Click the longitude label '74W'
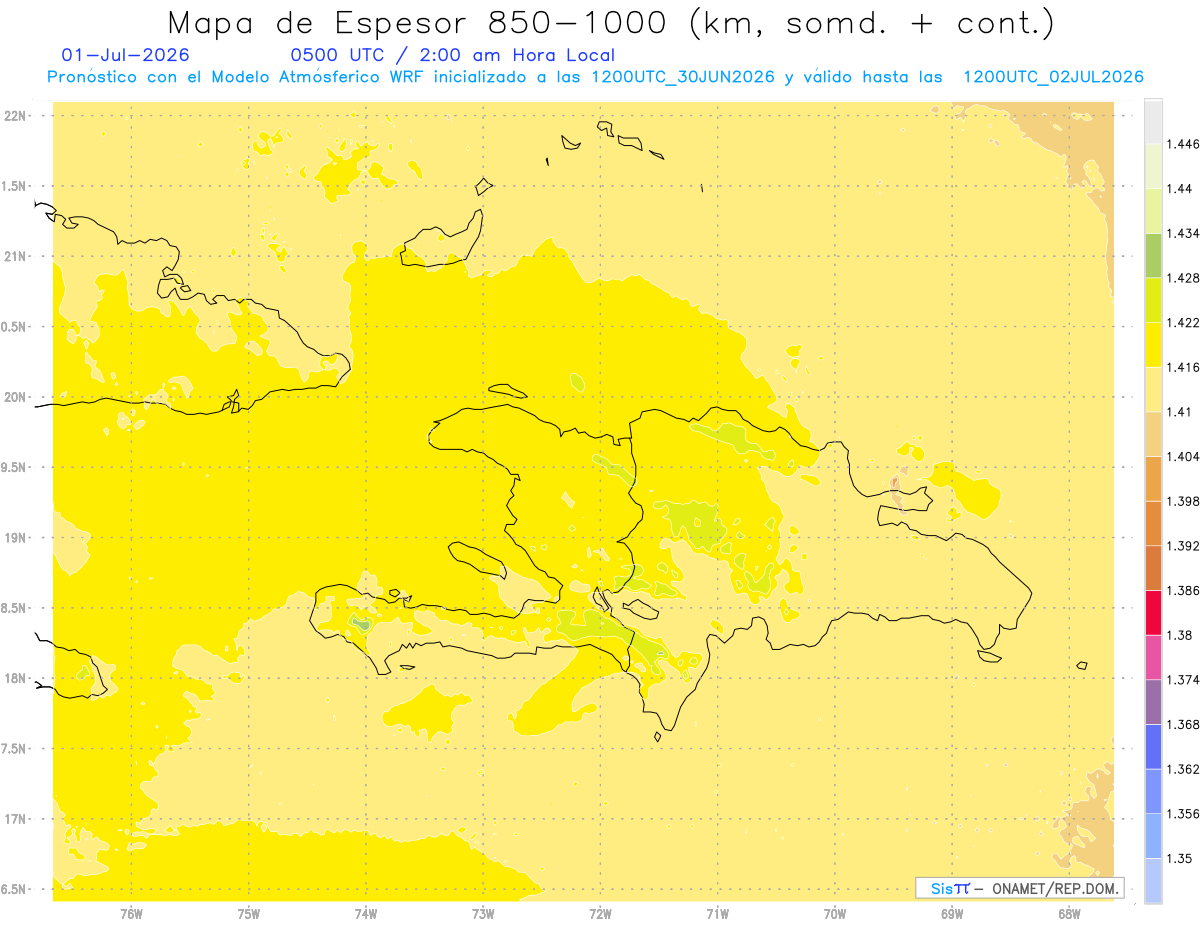This screenshot has width=1200, height=927. pos(366,913)
